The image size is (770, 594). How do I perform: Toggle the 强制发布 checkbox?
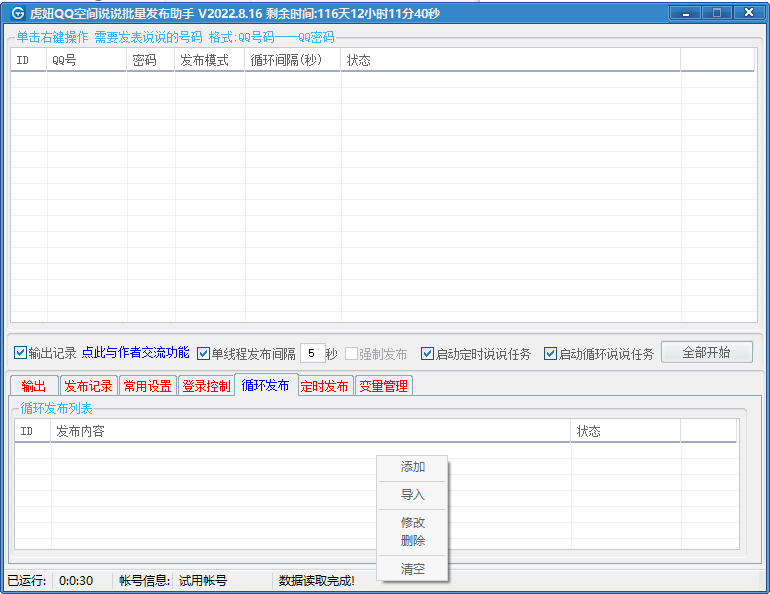coord(351,353)
